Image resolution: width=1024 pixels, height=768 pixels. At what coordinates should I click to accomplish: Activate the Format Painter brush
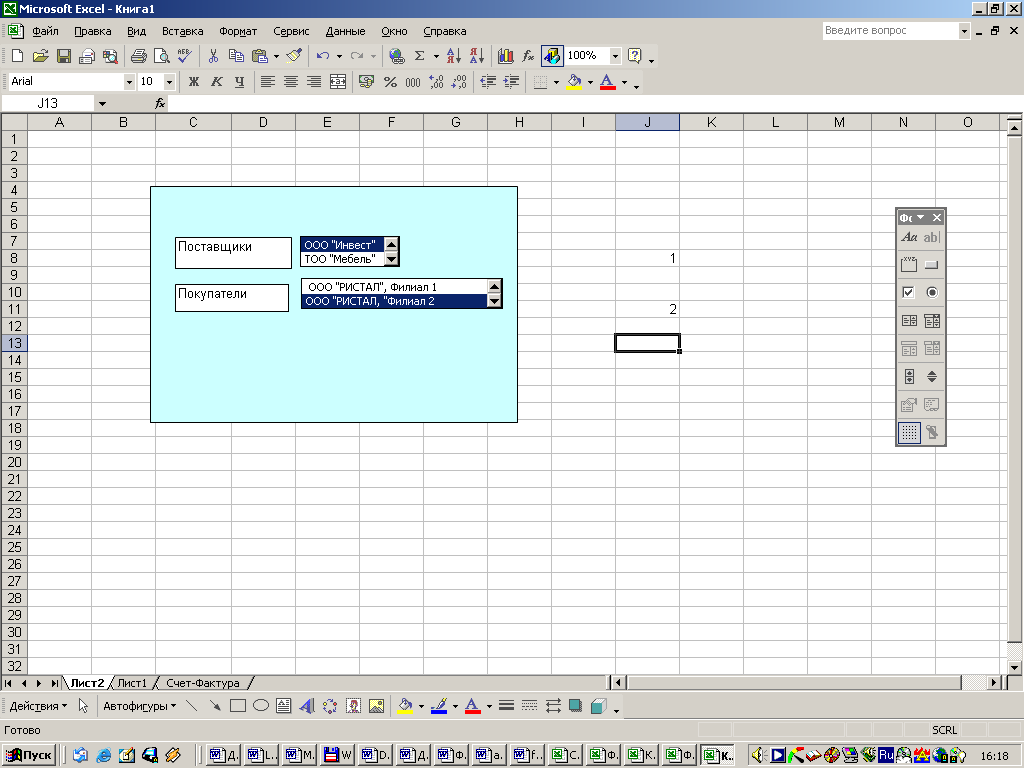(x=295, y=56)
